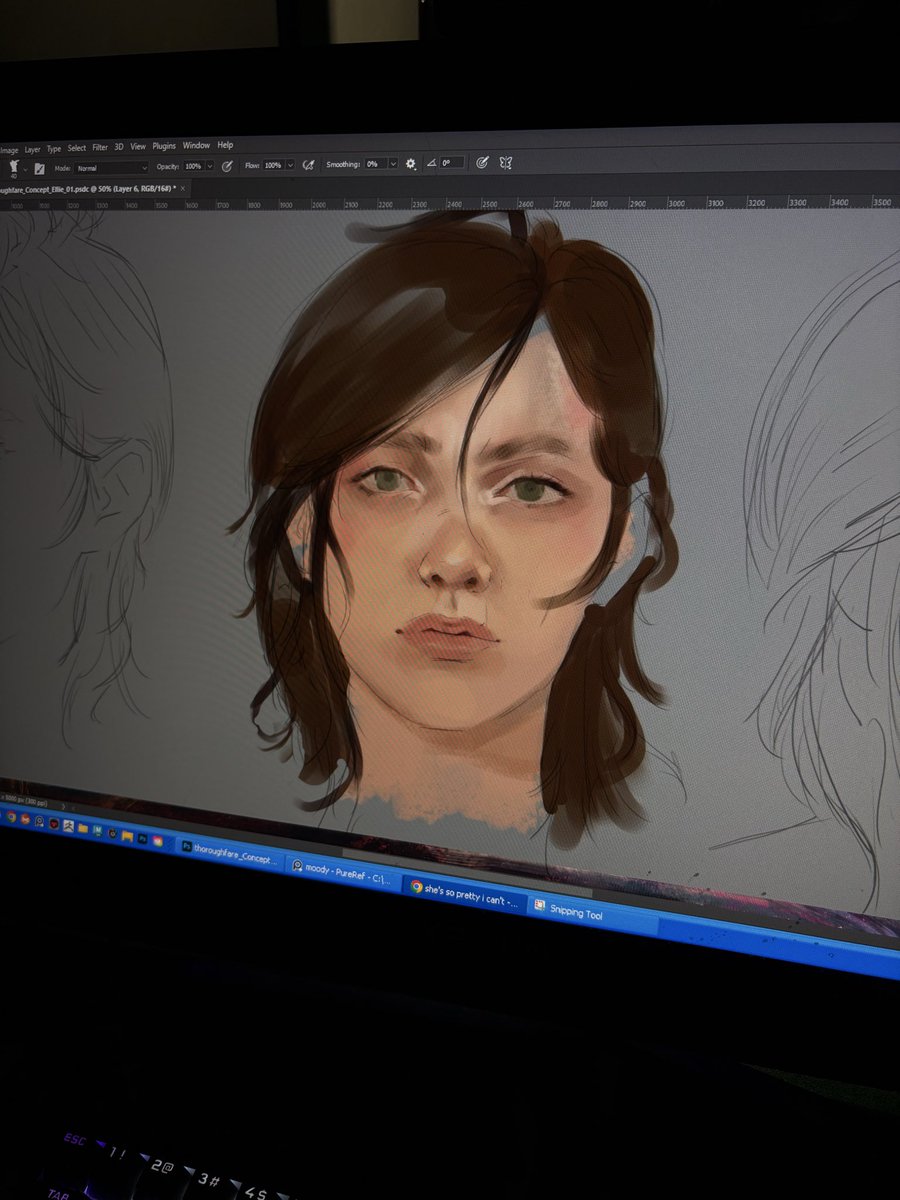Open smoothing options gear
This screenshot has height=1200, width=900.
410,163
